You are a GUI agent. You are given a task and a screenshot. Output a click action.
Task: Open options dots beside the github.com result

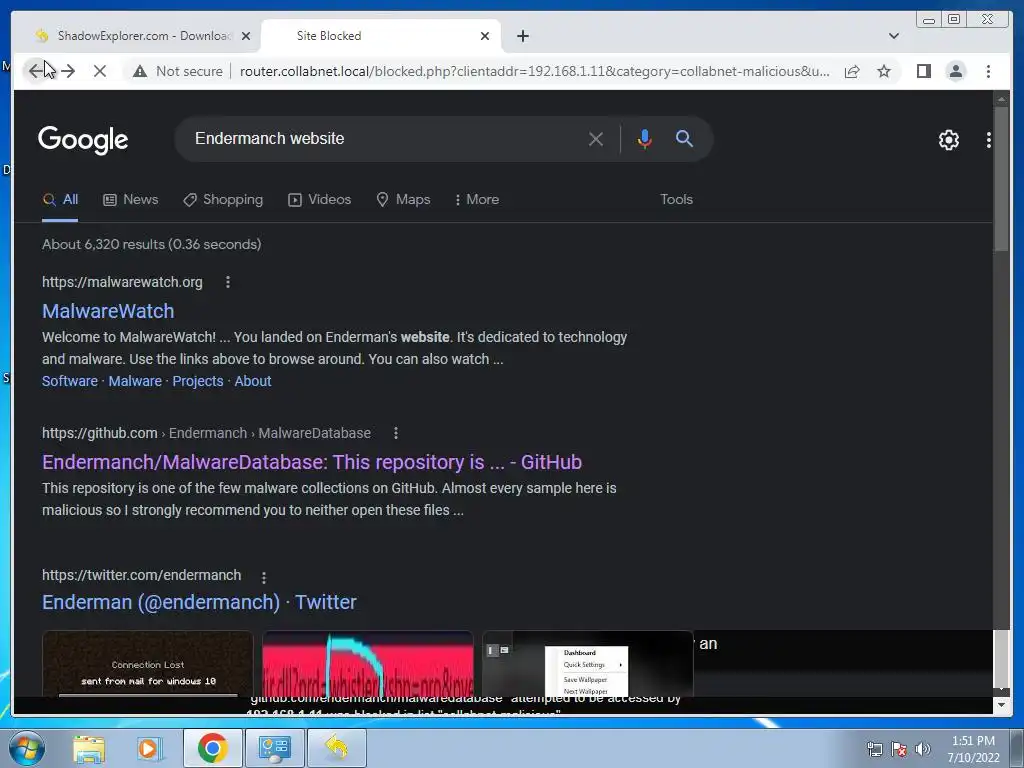pos(396,433)
